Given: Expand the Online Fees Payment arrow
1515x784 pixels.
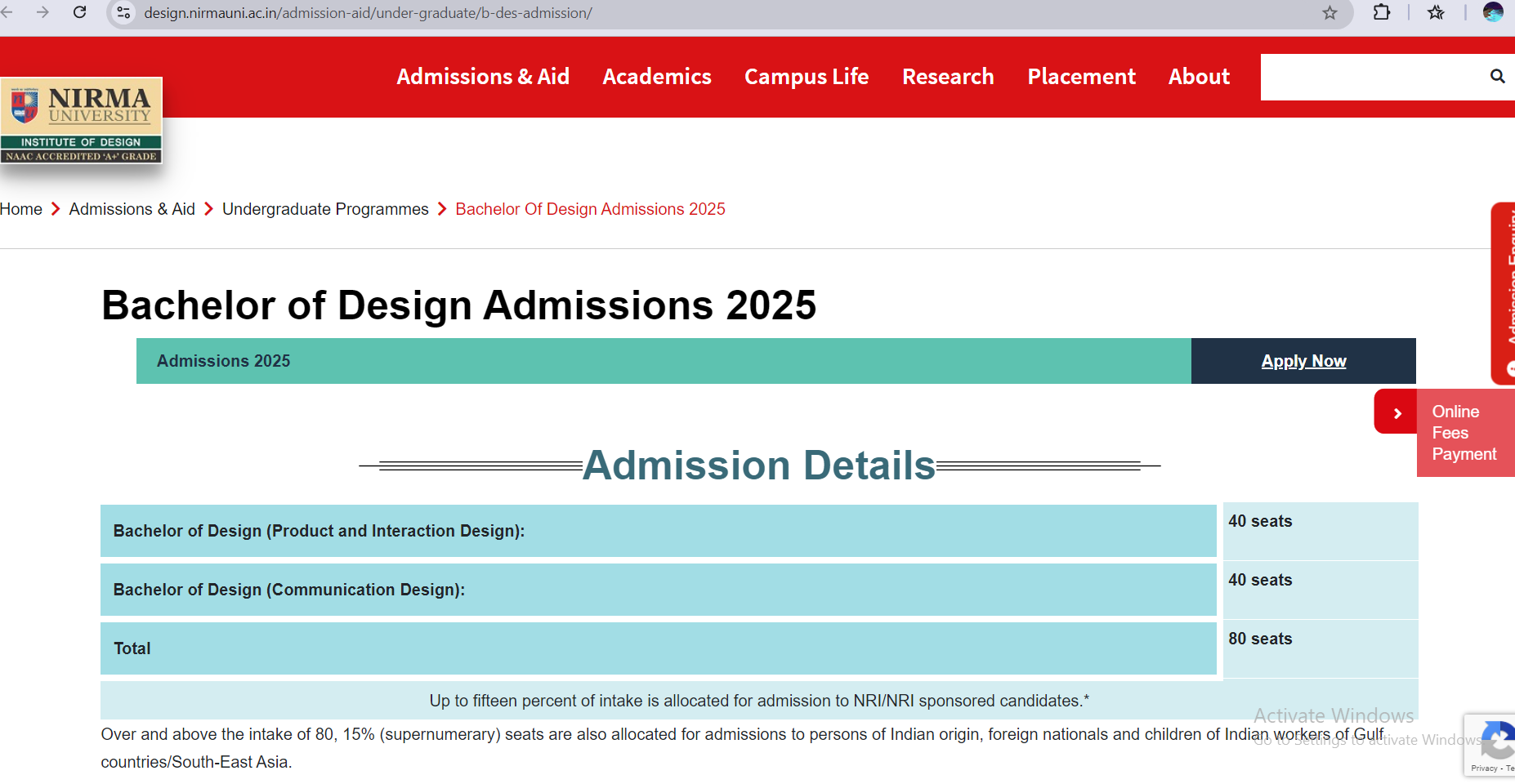Looking at the screenshot, I should click(x=1397, y=413).
